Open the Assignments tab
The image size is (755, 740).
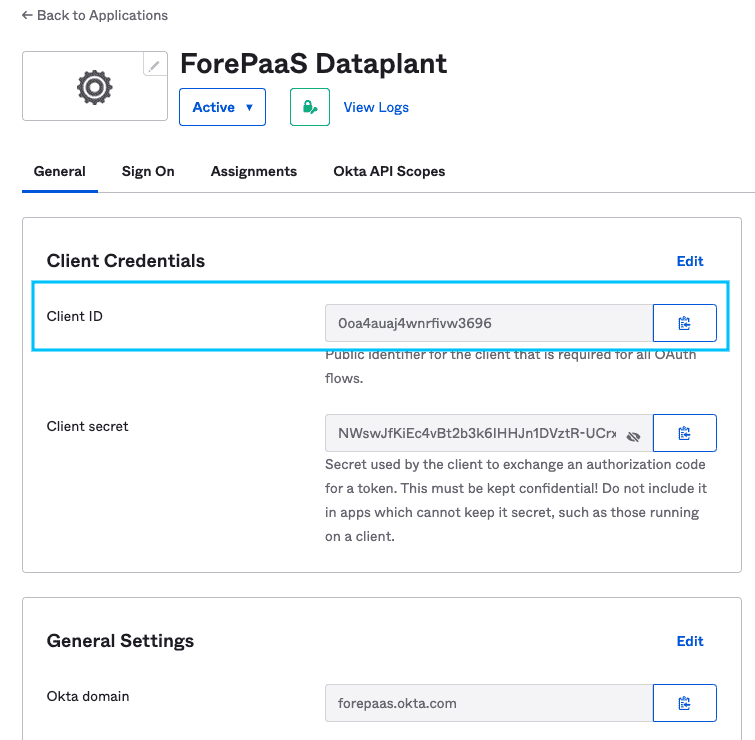tap(254, 171)
